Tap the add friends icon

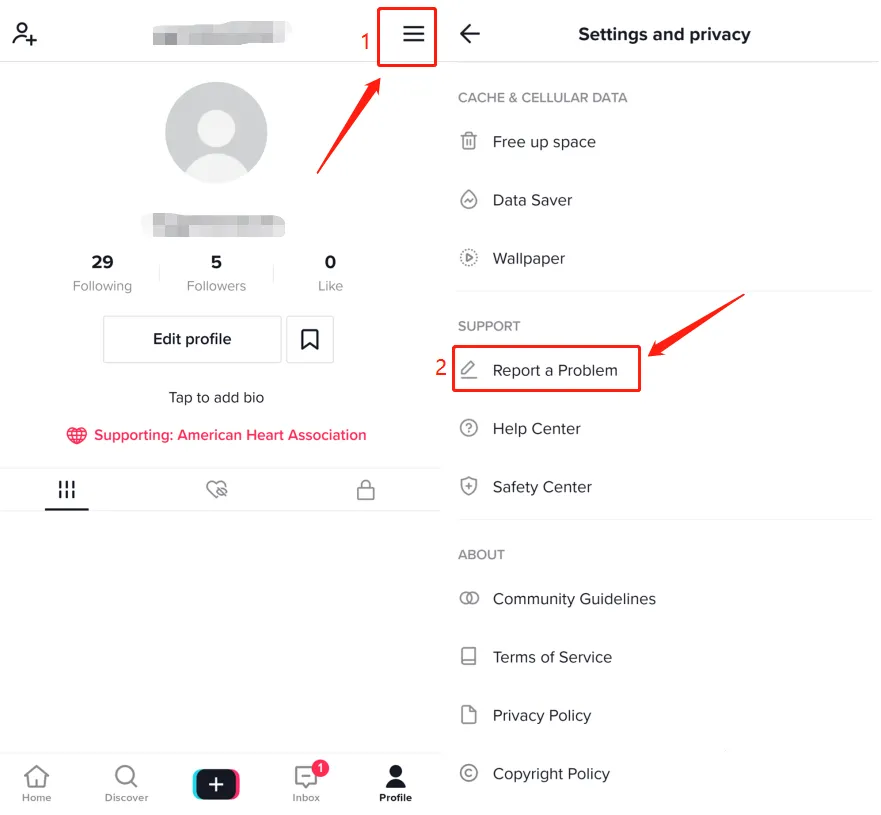pos(25,34)
